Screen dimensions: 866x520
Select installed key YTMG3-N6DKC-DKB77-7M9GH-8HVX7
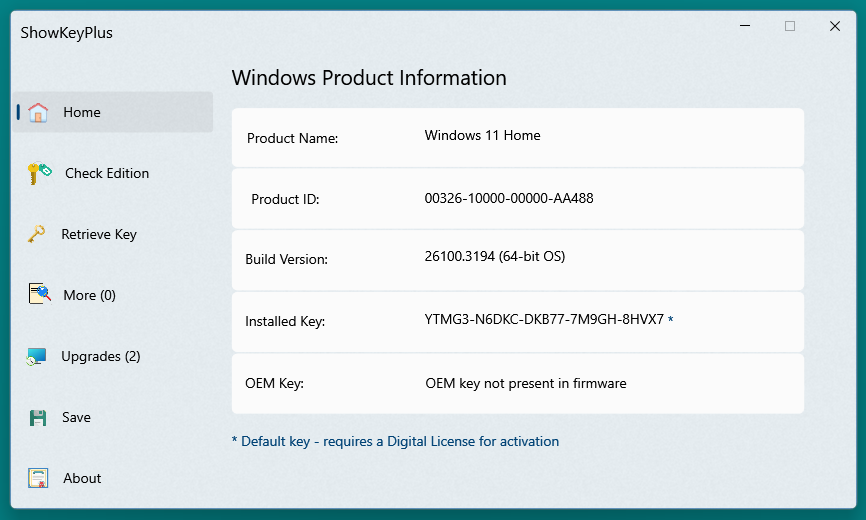click(544, 319)
